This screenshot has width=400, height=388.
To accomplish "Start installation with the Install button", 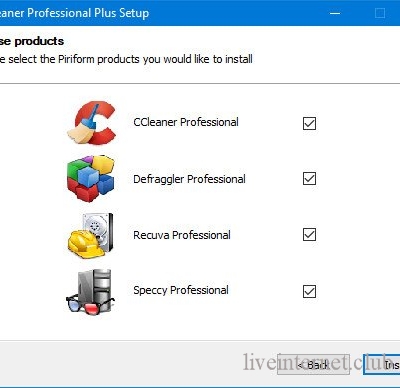I will (x=382, y=365).
